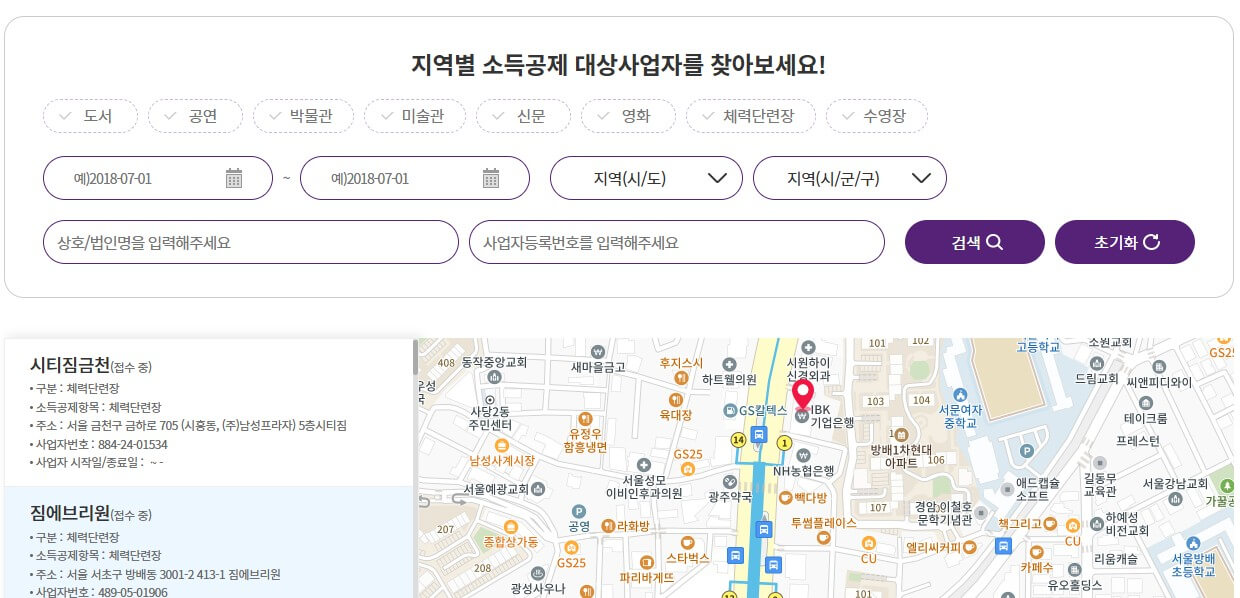
Task: Click the 파리바게뜨 bakery marker on the map
Action: pyautogui.click(x=647, y=561)
